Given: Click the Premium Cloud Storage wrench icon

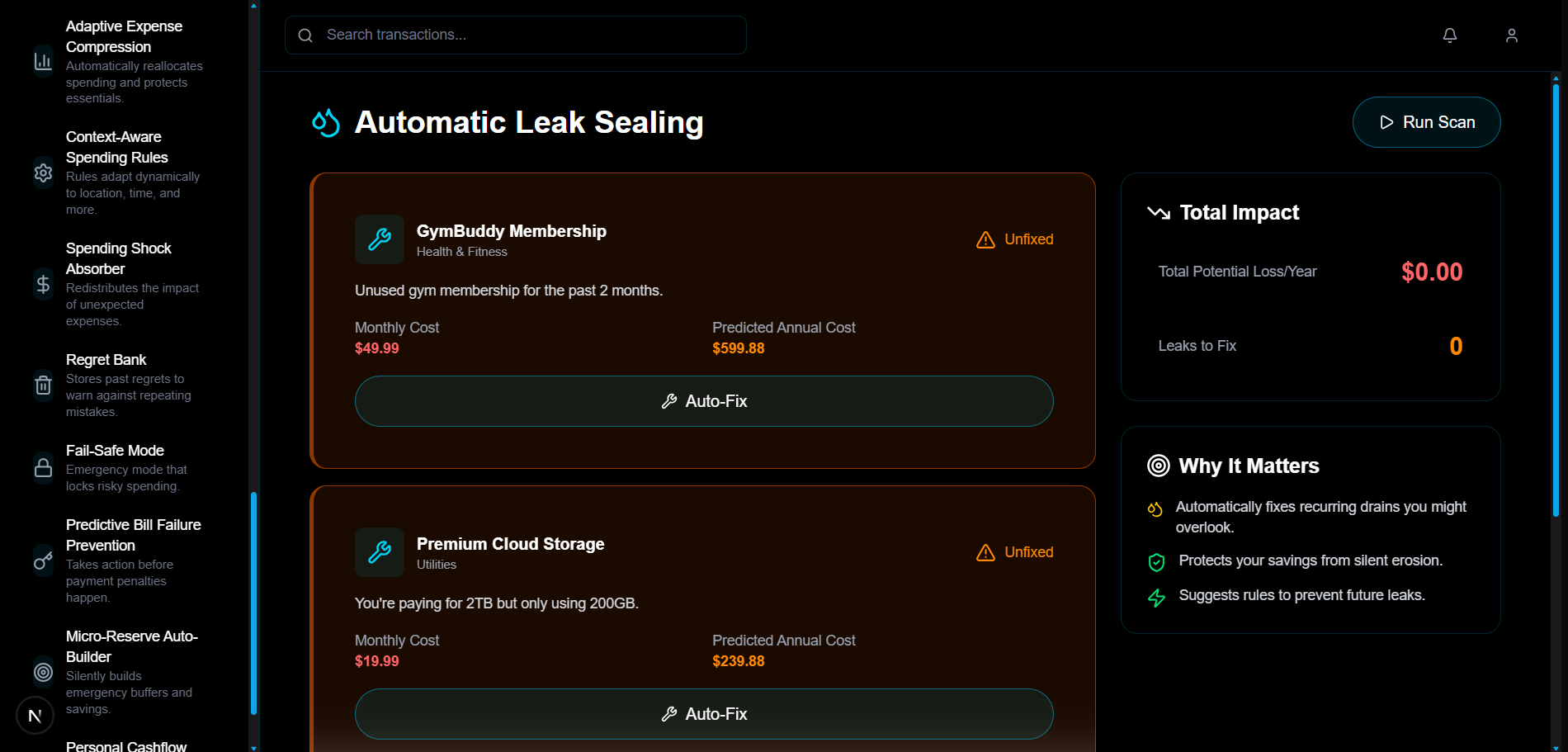Looking at the screenshot, I should 380,552.
